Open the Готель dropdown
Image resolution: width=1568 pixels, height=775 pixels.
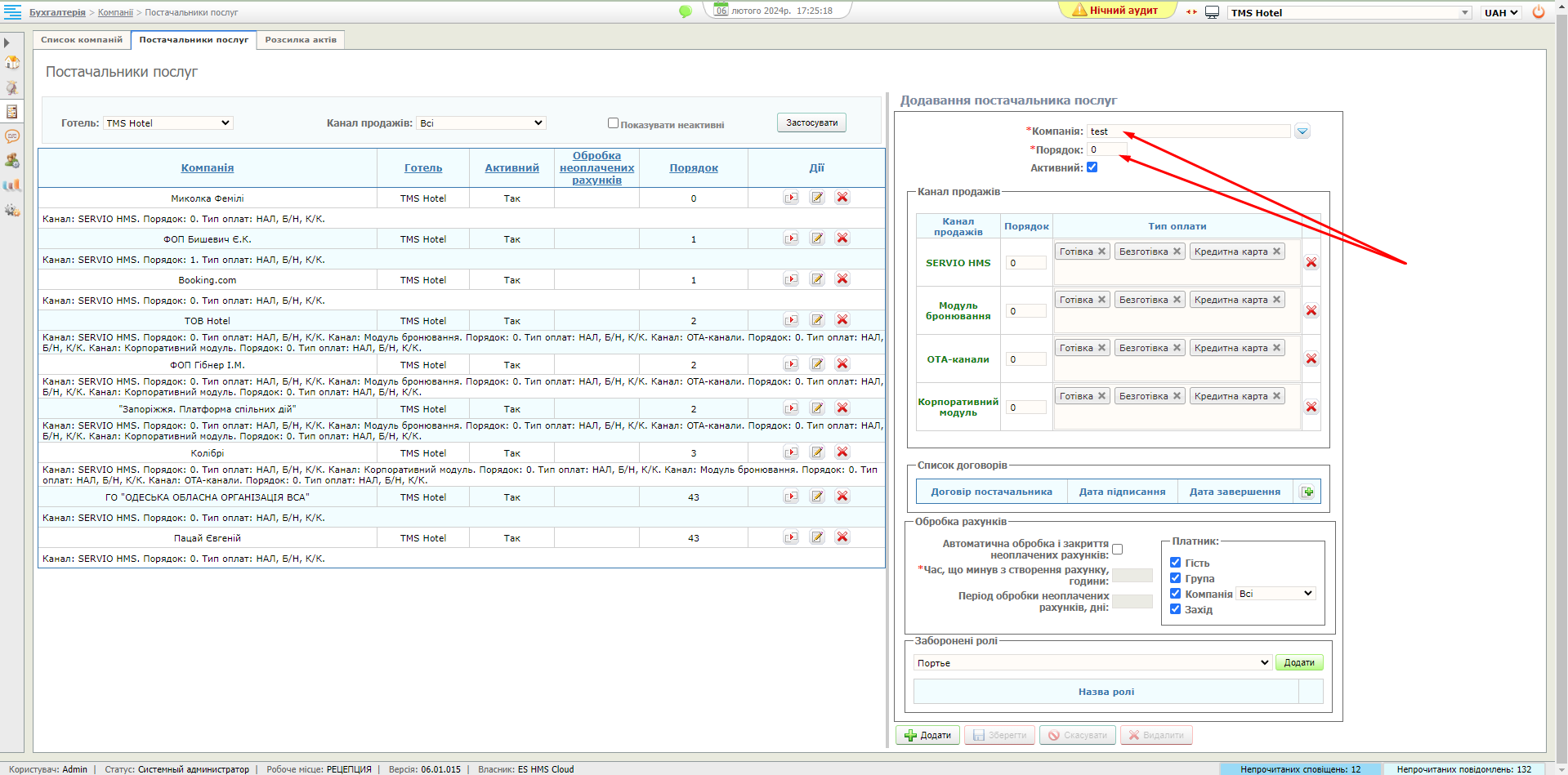168,123
